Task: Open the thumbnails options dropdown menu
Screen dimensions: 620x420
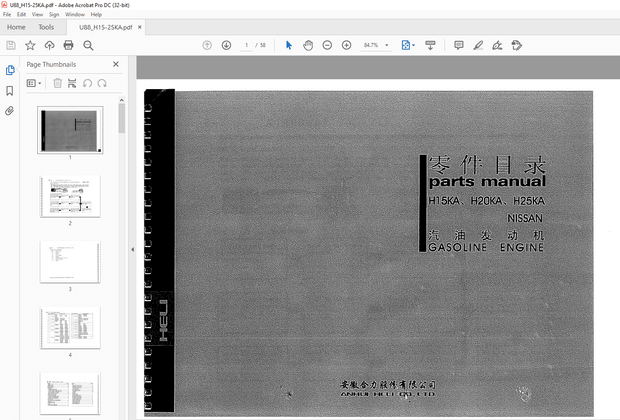Action: pyautogui.click(x=34, y=83)
